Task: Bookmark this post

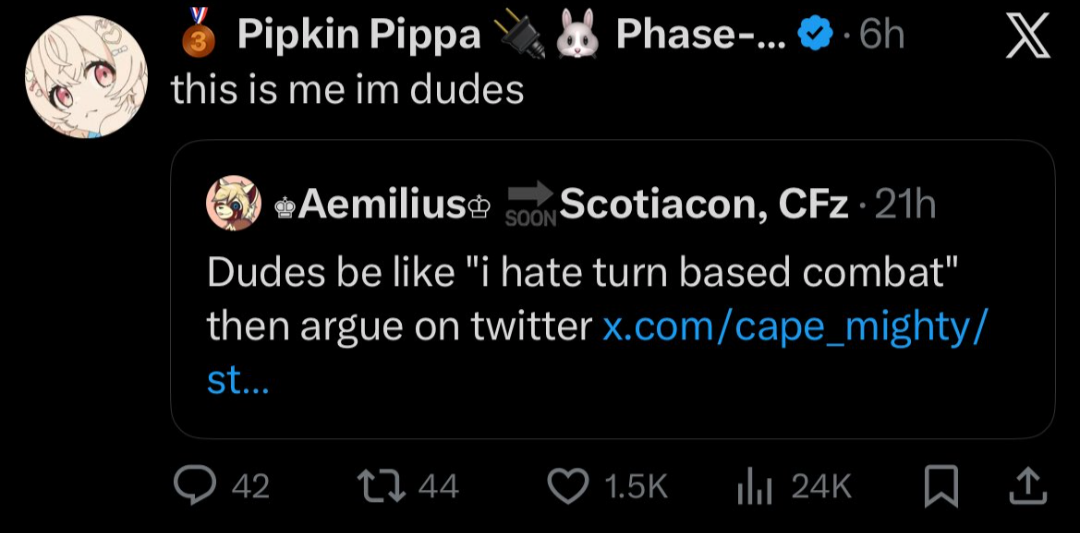Action: click(x=941, y=486)
